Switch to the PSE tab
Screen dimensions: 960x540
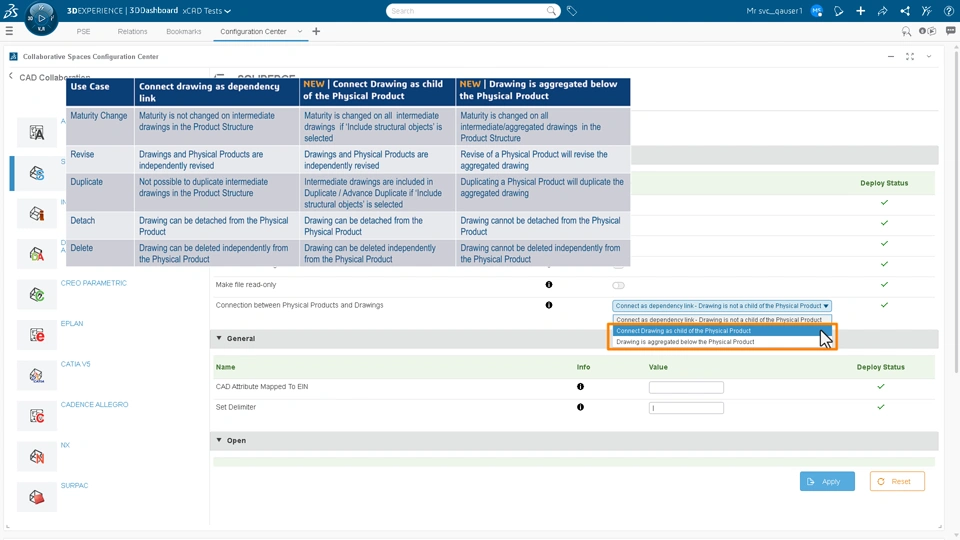pyautogui.click(x=83, y=31)
